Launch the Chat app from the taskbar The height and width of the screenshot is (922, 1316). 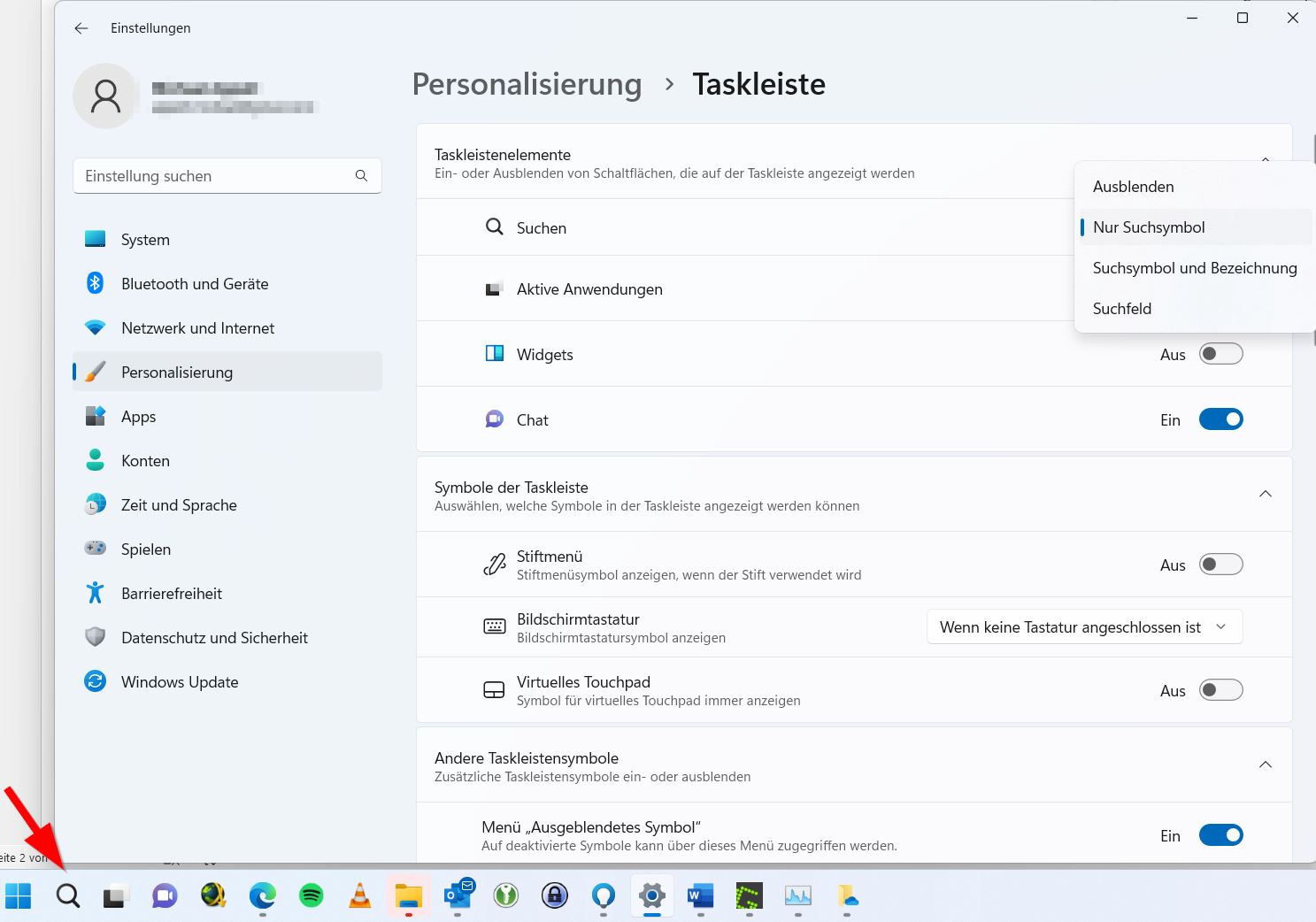(x=165, y=896)
